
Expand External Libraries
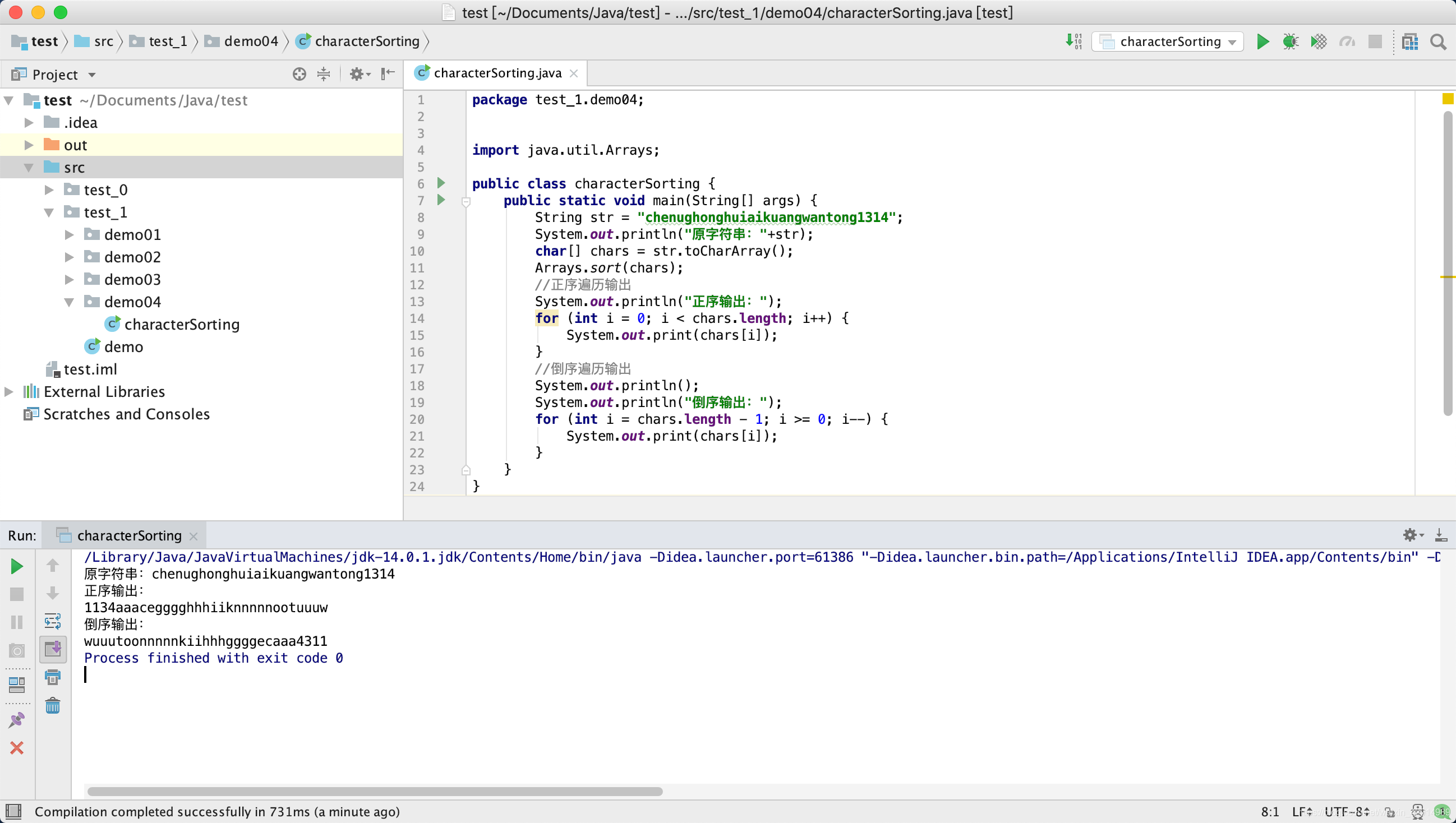8,392
